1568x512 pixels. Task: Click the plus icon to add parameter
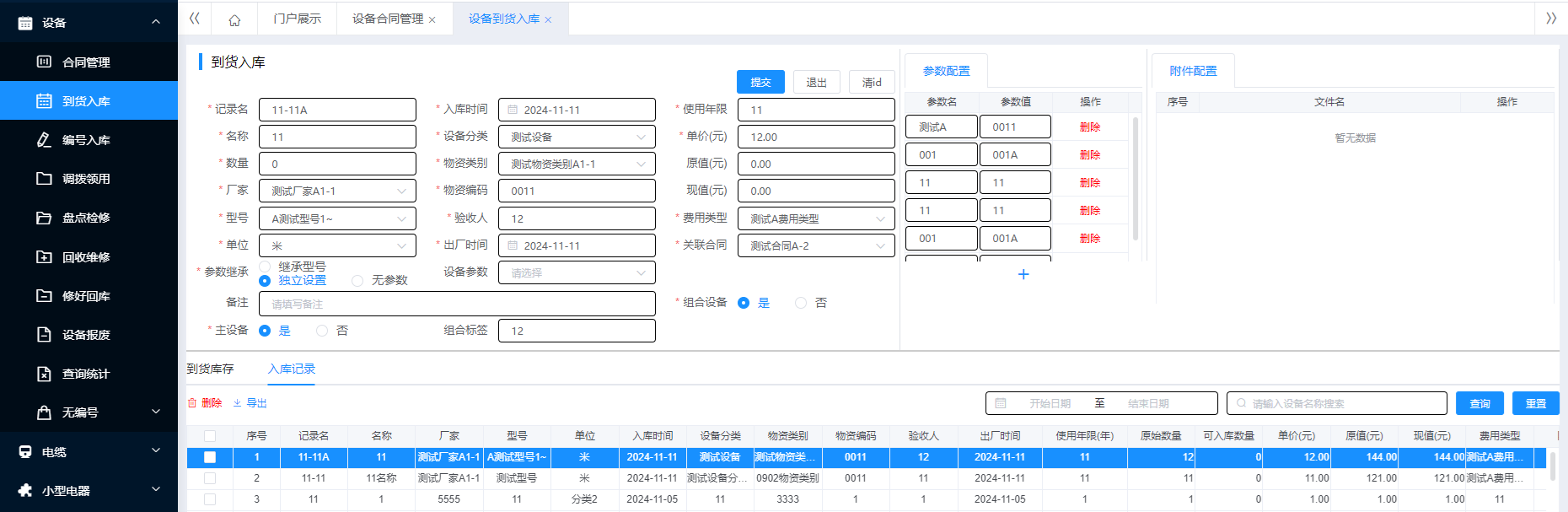pos(1023,274)
